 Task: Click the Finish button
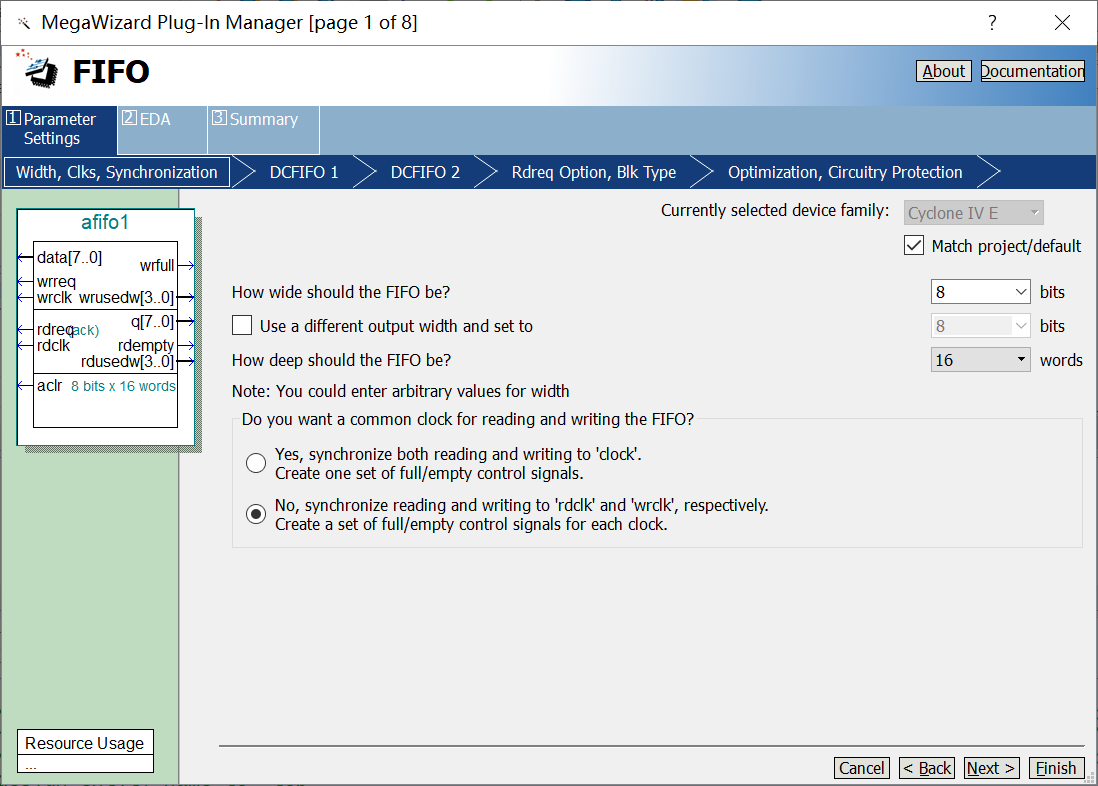click(x=1056, y=768)
